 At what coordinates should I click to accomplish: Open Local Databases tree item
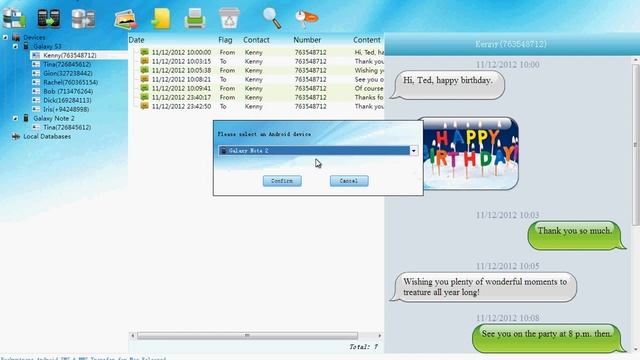pos(47,136)
